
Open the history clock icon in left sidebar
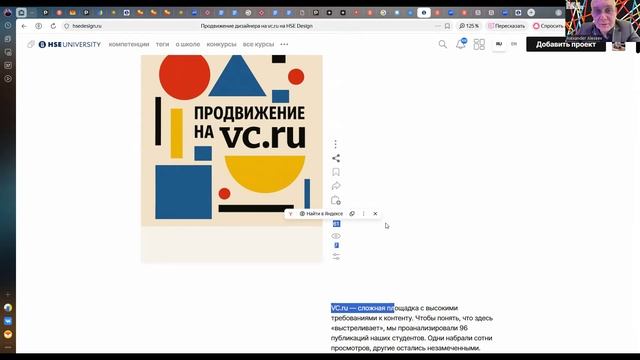click(x=8, y=25)
